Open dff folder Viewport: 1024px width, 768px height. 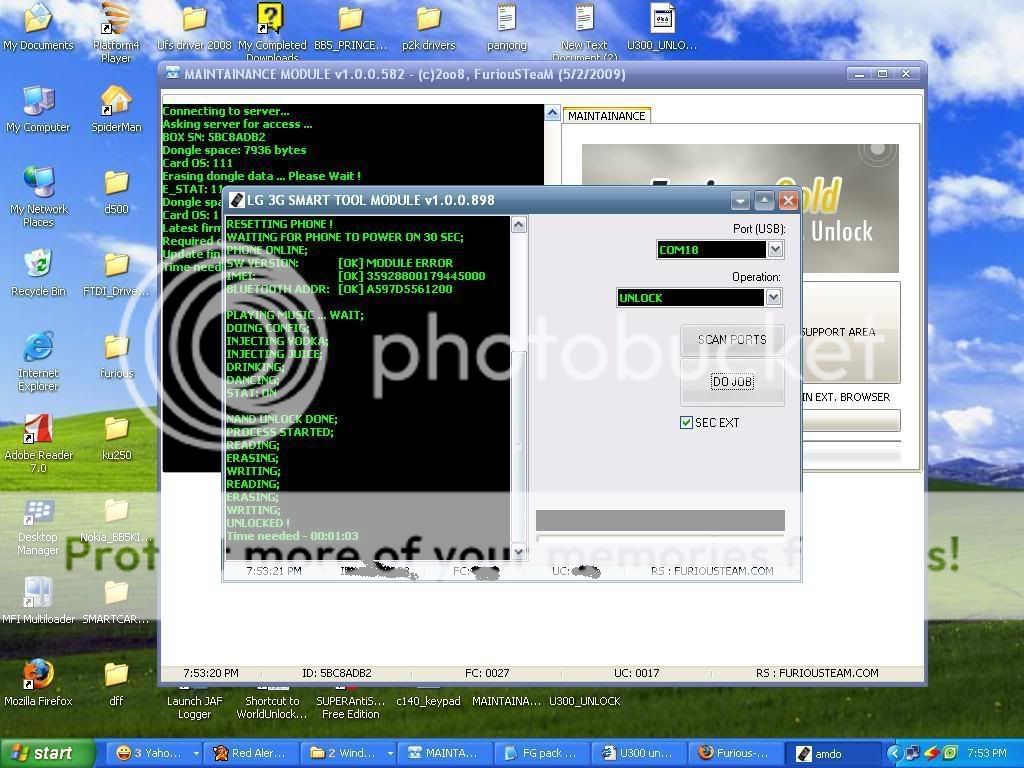pyautogui.click(x=116, y=683)
